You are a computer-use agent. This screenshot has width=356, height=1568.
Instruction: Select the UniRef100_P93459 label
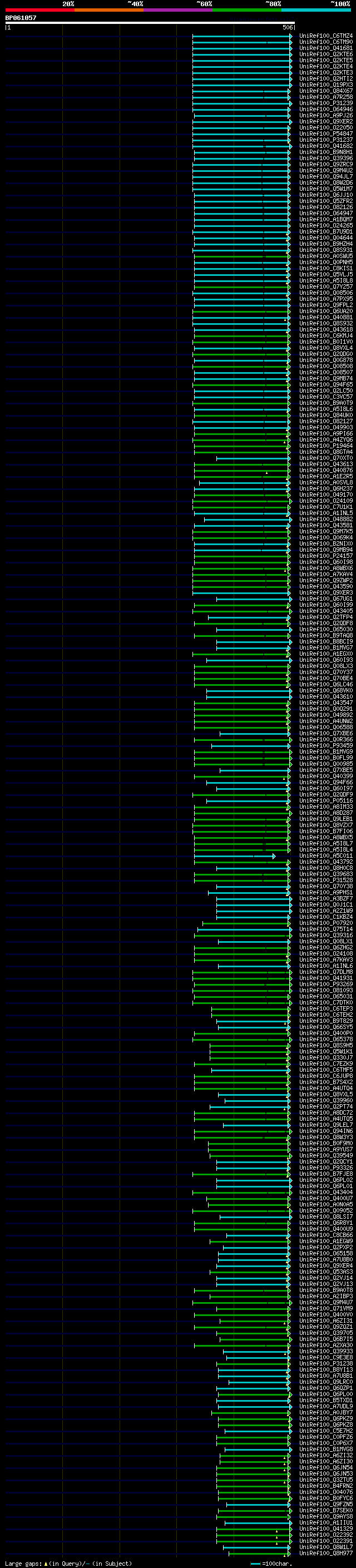click(325, 746)
